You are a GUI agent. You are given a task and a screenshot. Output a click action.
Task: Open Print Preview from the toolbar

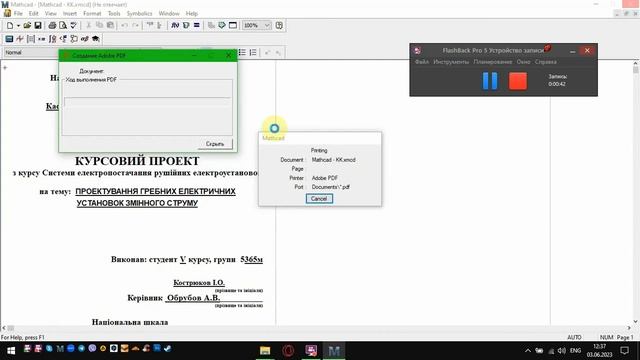click(63, 25)
